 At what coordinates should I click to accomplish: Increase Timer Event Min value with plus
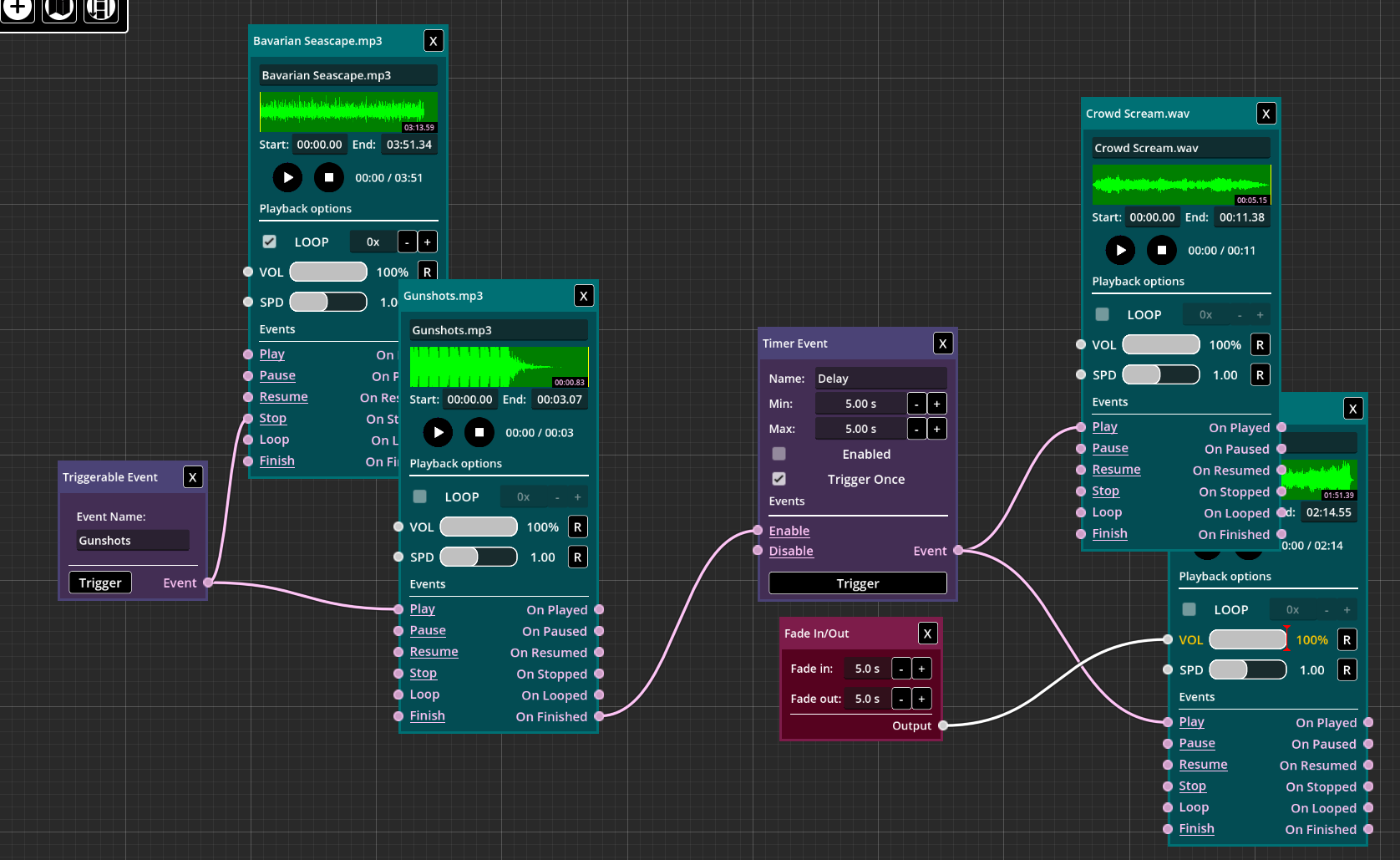936,404
